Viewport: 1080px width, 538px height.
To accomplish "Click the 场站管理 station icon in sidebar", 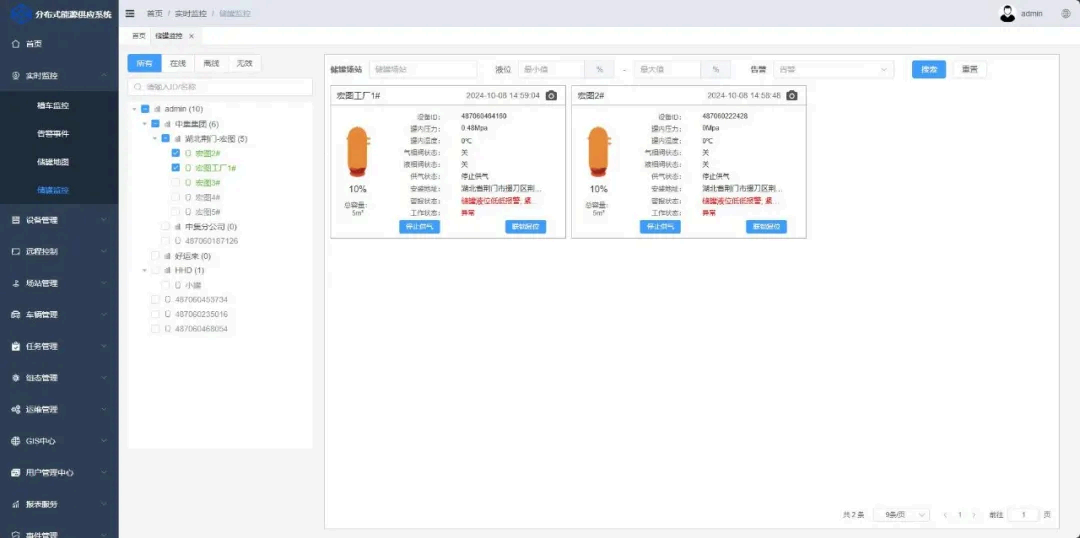I will point(16,283).
